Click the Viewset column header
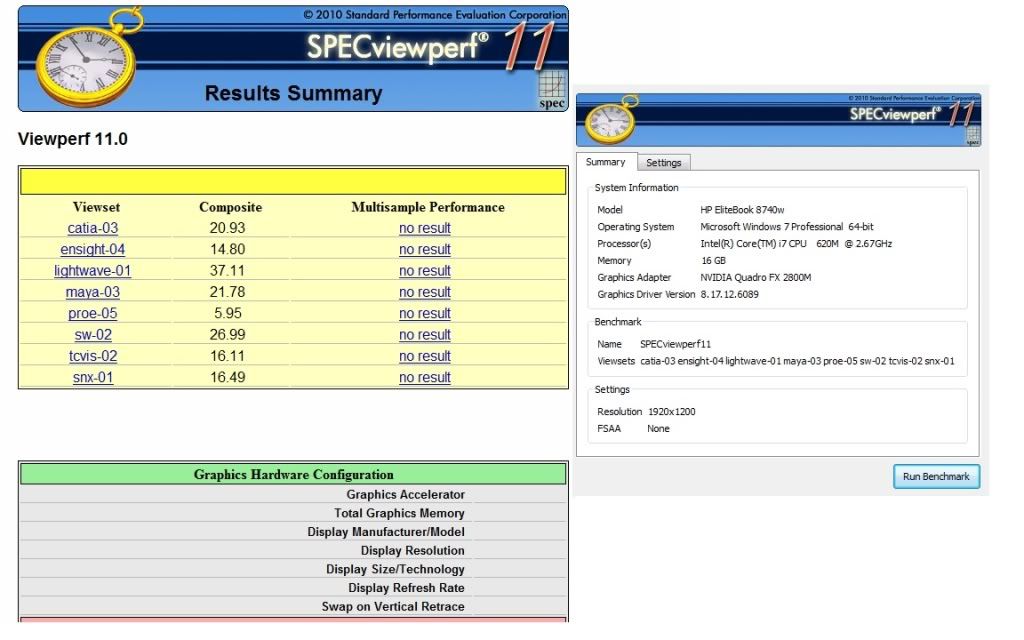The height and width of the screenshot is (640, 1024). point(97,207)
